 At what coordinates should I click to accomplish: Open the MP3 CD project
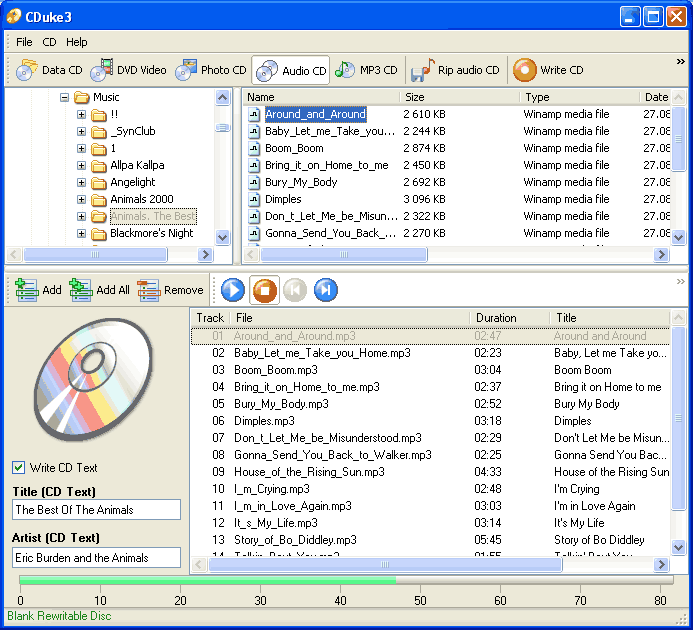(366, 70)
